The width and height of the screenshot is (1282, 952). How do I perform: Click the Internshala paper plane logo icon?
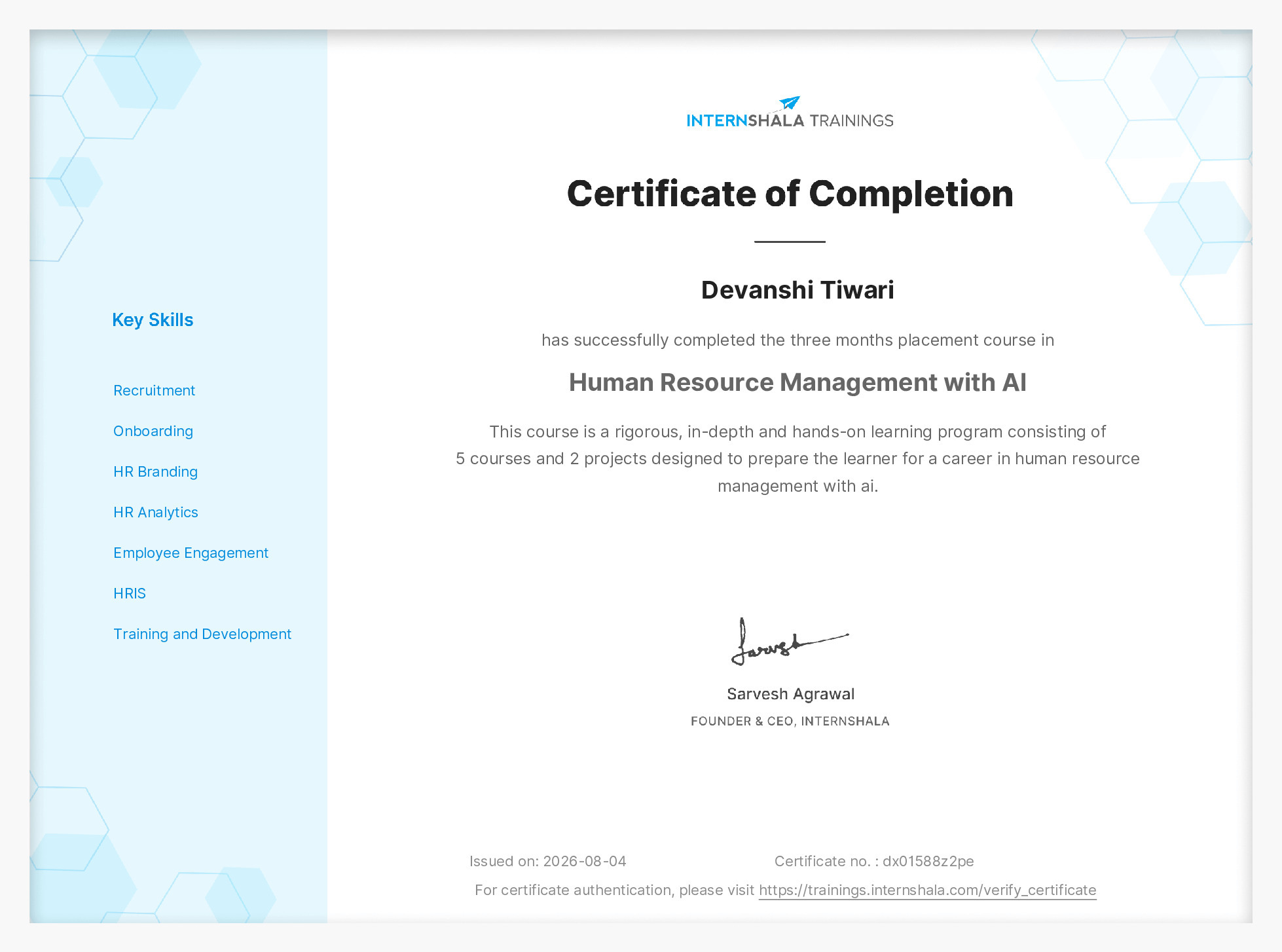point(790,103)
